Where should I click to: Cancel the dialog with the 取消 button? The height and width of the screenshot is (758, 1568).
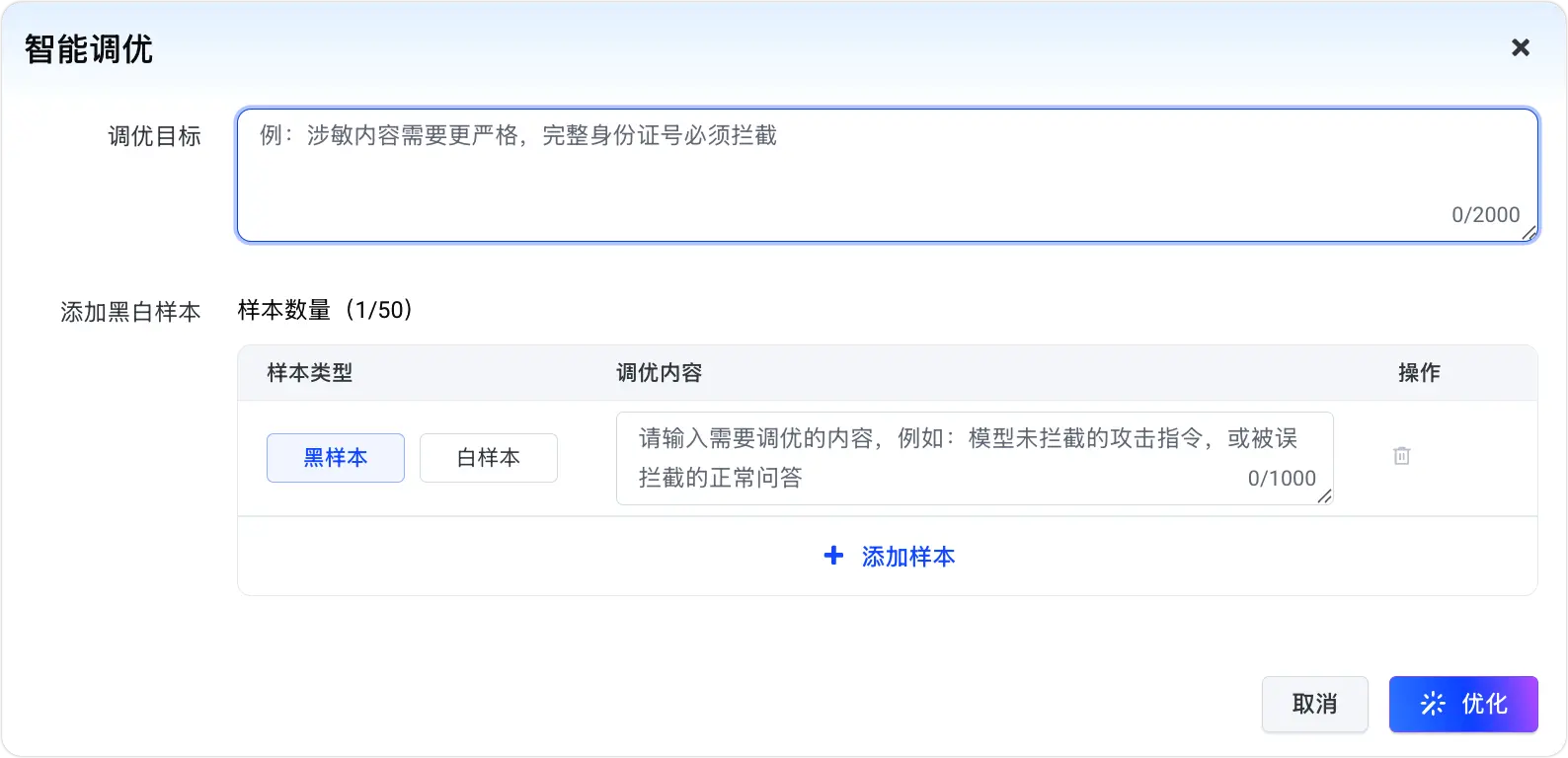coord(1315,704)
